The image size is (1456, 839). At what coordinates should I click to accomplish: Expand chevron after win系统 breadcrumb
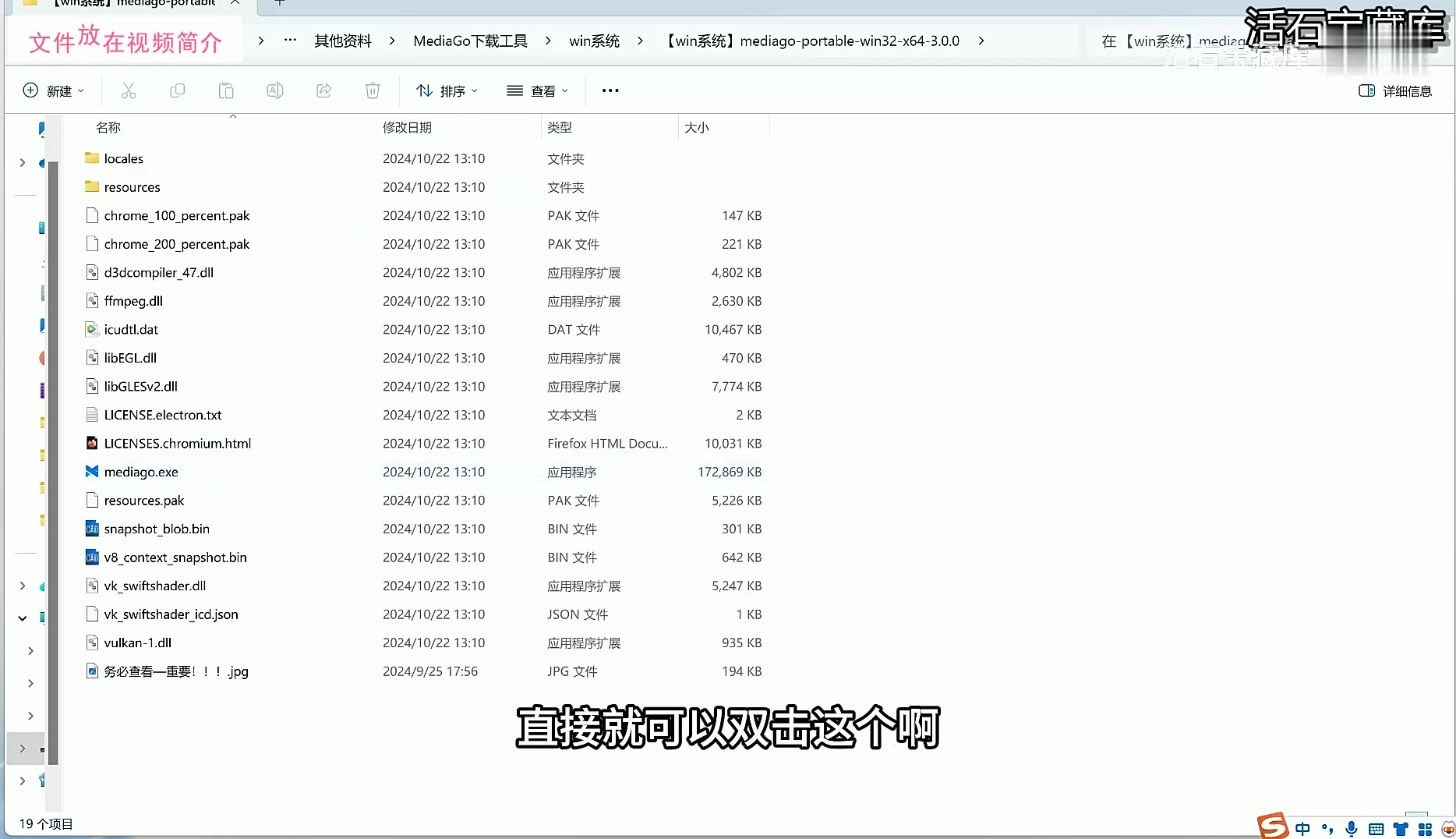coord(640,41)
